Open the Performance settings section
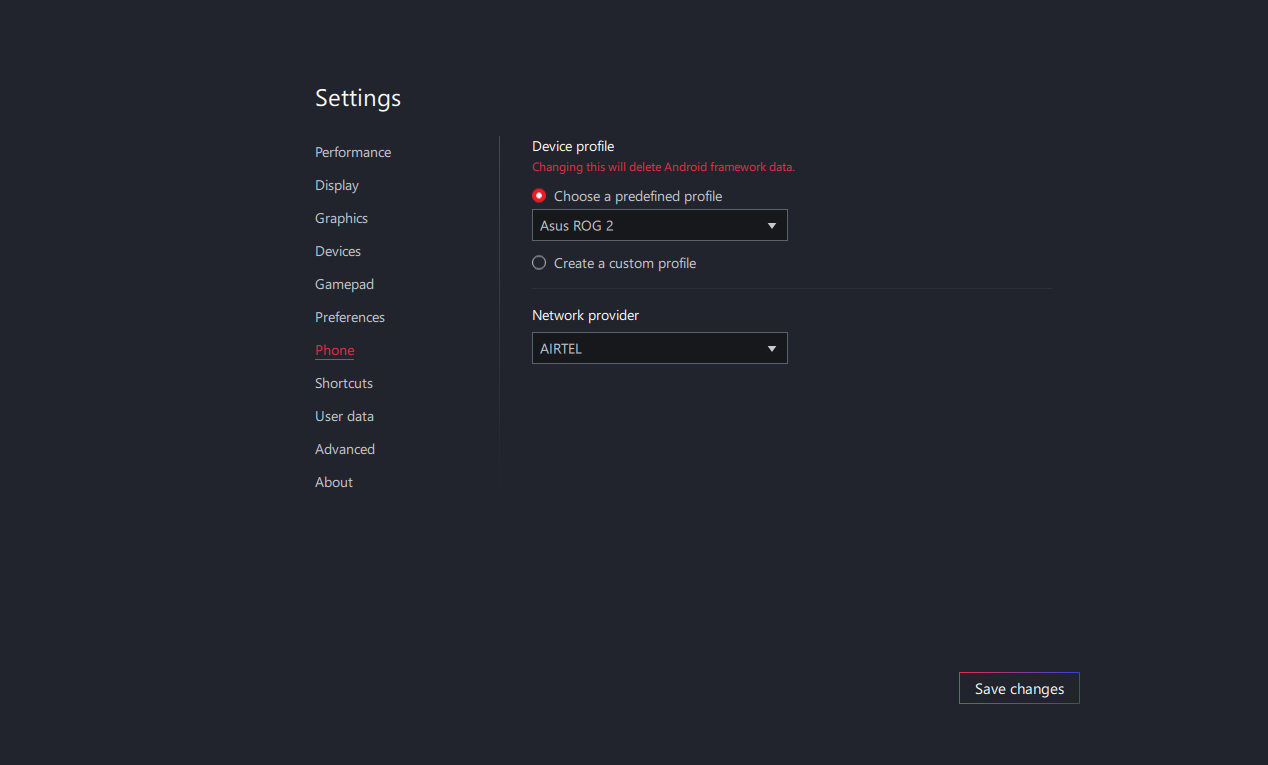Viewport: 1268px width, 765px height. [353, 152]
